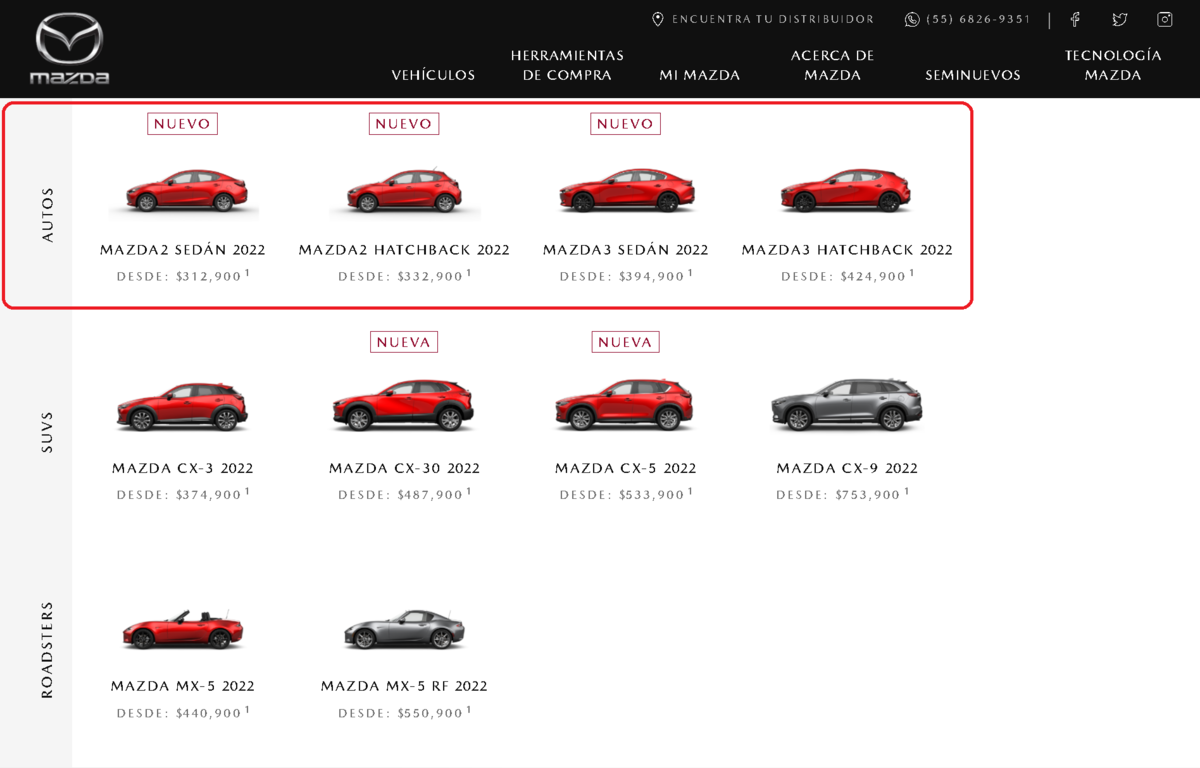The image size is (1200, 768).
Task: Open Mazda's Facebook page icon
Action: pos(1075,20)
